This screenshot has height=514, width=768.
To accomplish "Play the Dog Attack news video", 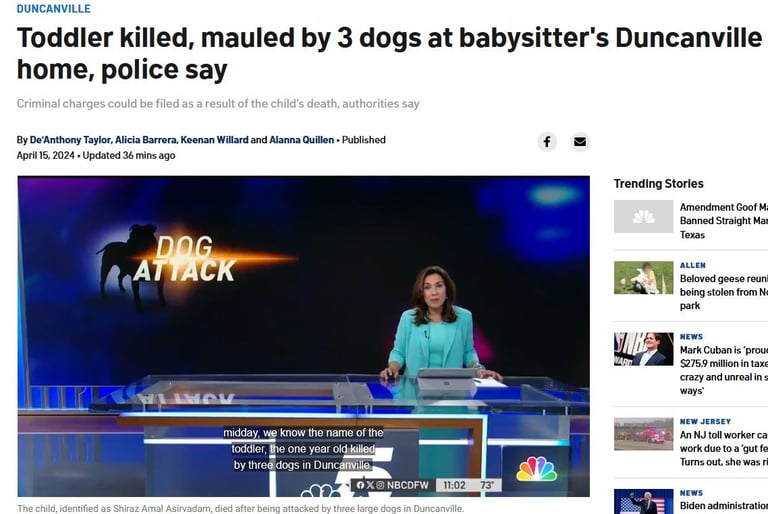I will click(304, 336).
